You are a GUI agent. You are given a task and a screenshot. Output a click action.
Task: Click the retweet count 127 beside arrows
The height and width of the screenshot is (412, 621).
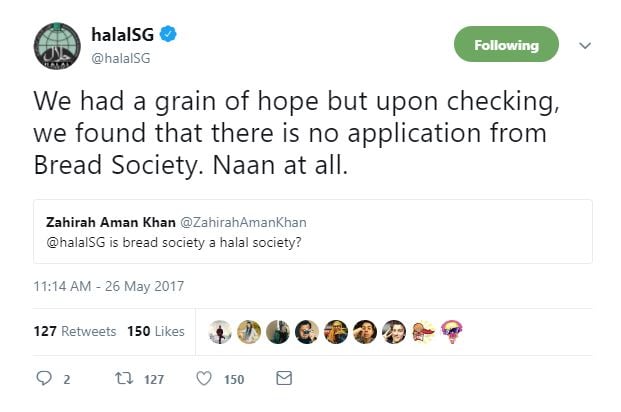click(152, 379)
